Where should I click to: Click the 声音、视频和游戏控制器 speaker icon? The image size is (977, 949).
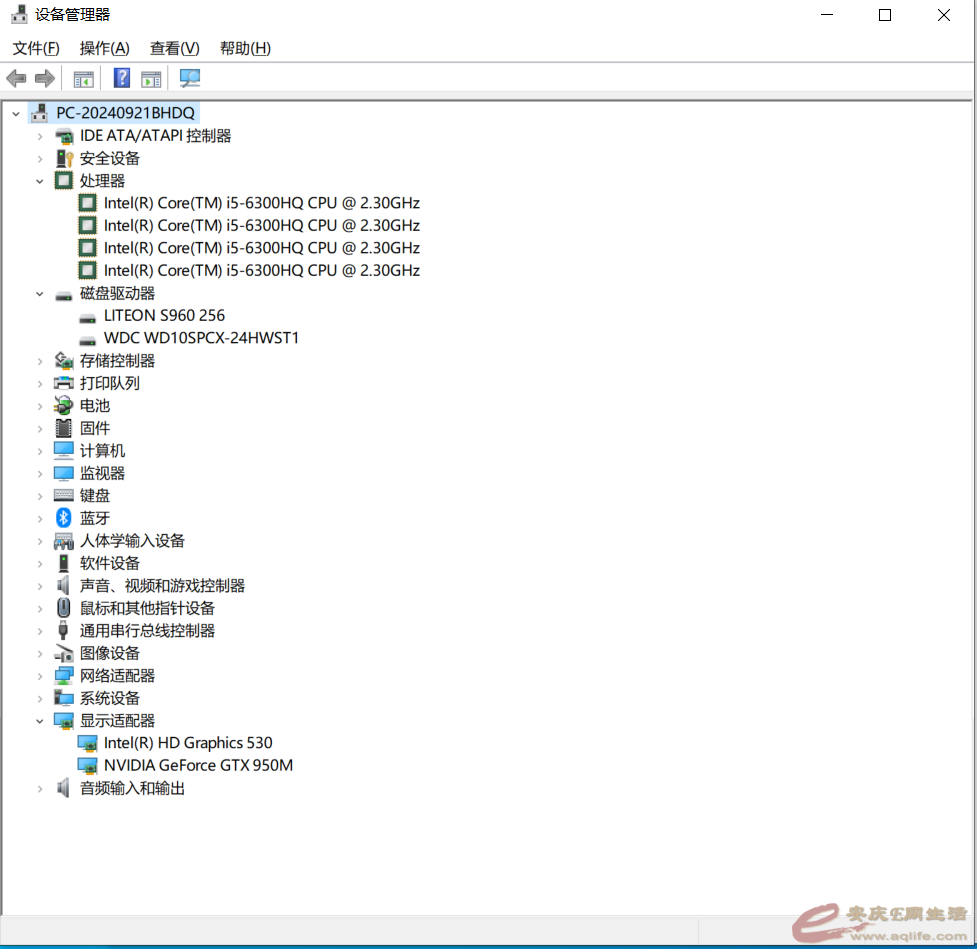64,585
